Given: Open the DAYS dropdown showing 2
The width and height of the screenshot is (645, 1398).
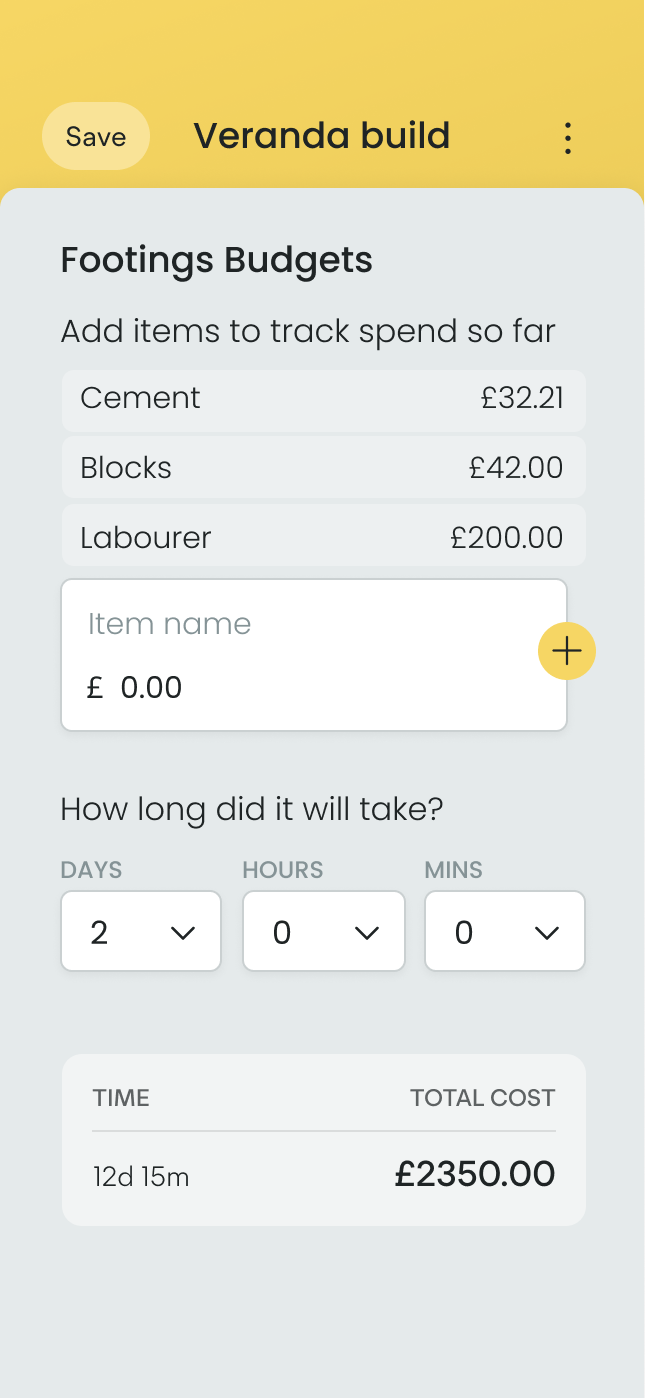Looking at the screenshot, I should 140,931.
